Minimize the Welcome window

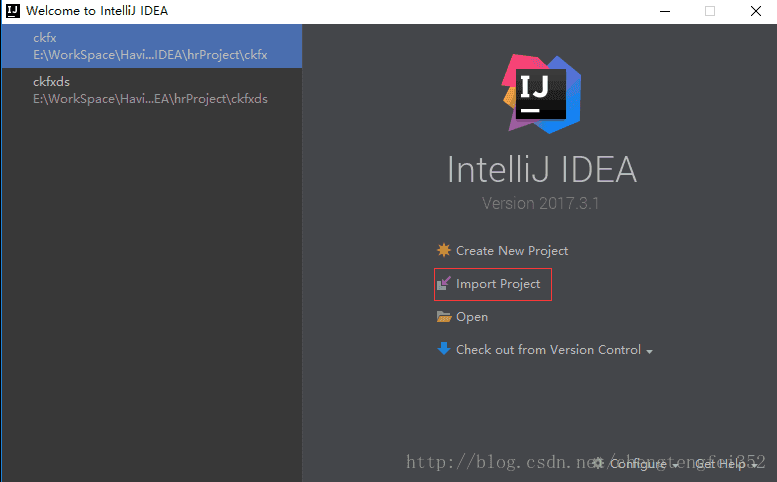[x=665, y=11]
